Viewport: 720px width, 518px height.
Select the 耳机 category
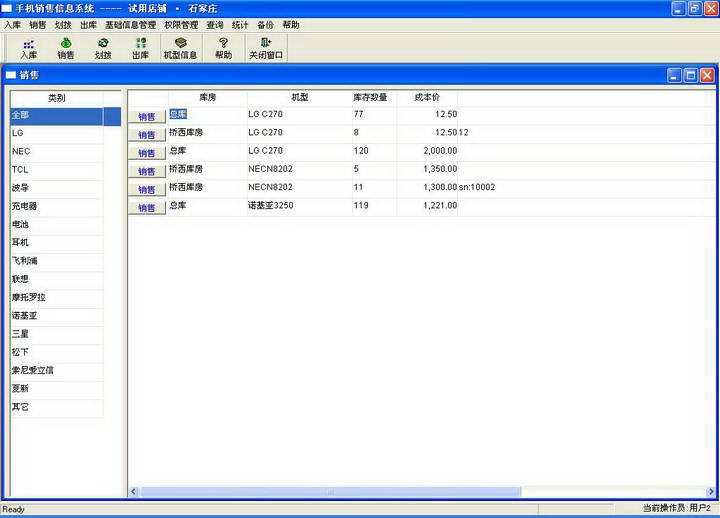56,243
